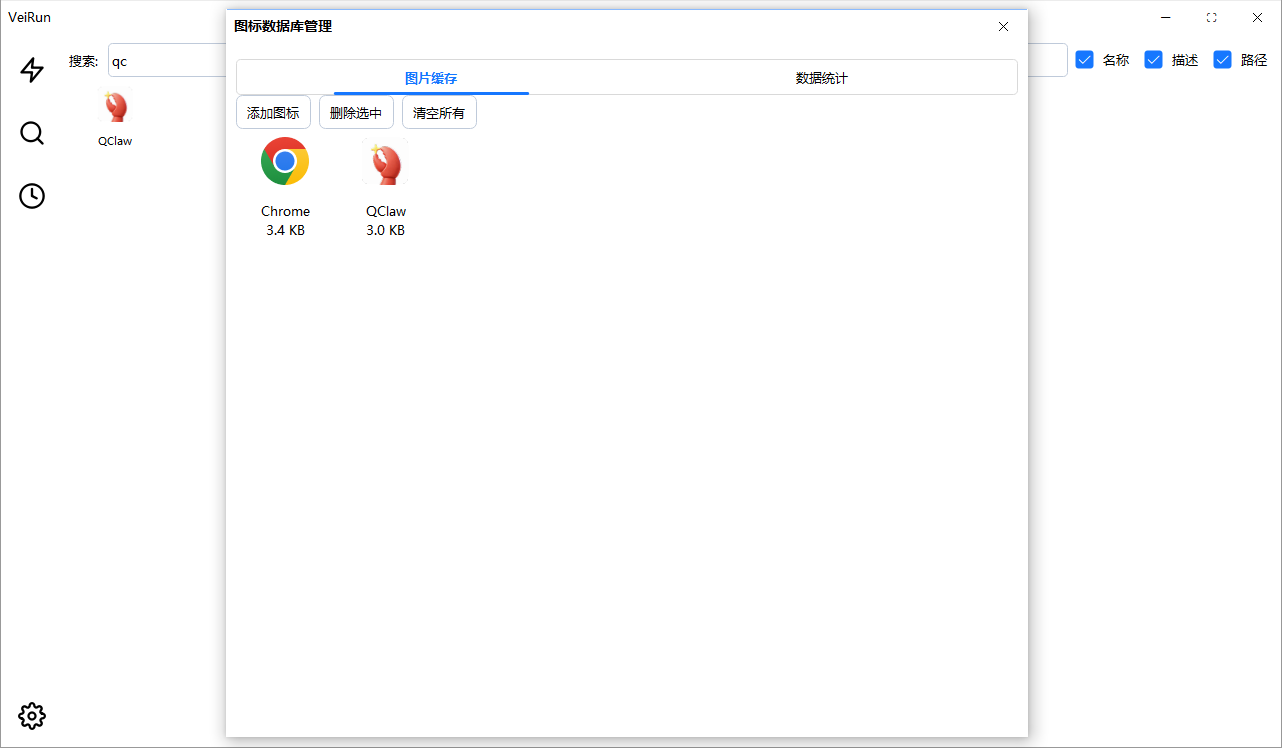Viewport: 1282px width, 748px height.
Task: Click the QClaw label under main window result
Action: (115, 141)
